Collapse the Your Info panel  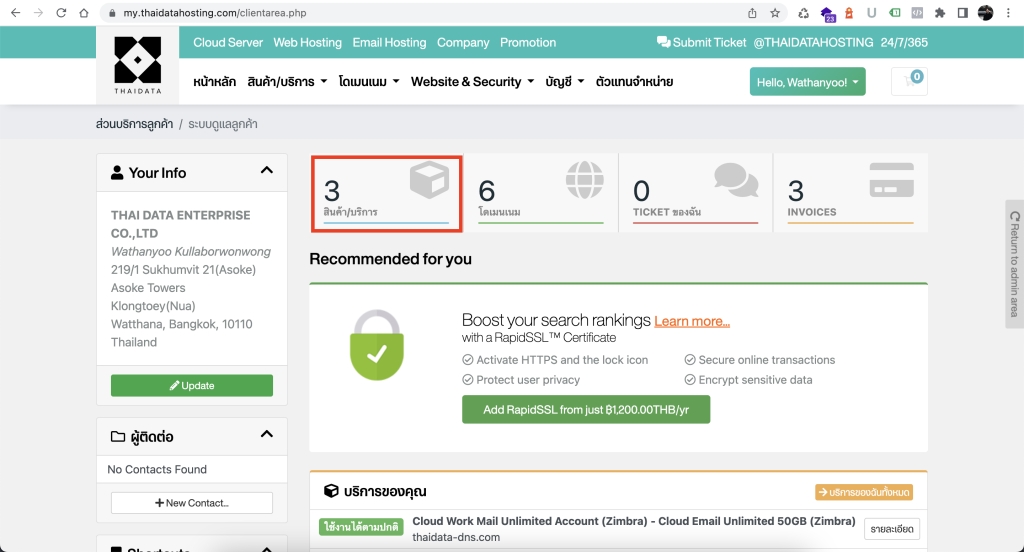(267, 171)
